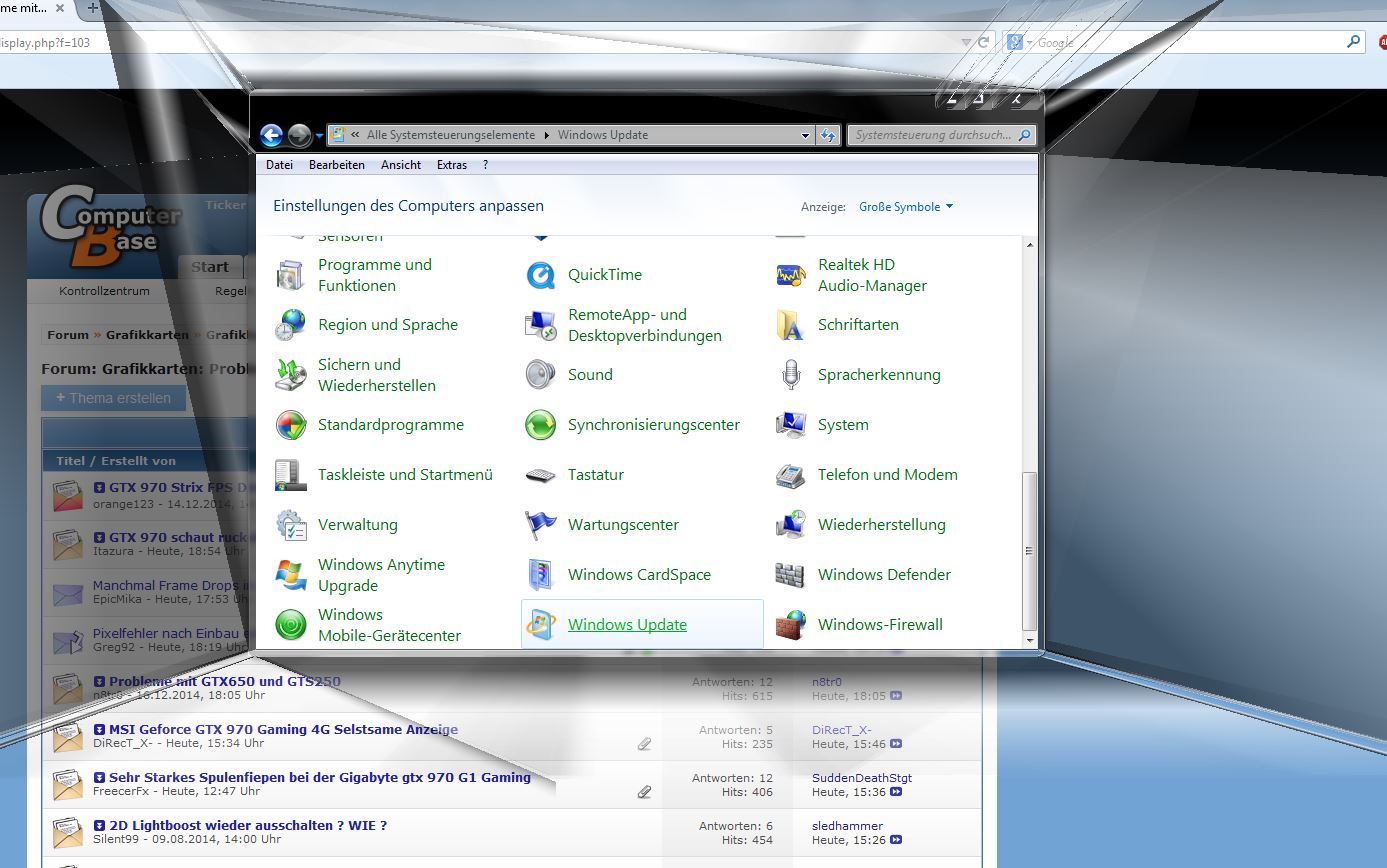Open a new browser tab with plus button
This screenshot has width=1387, height=868.
coord(93,7)
